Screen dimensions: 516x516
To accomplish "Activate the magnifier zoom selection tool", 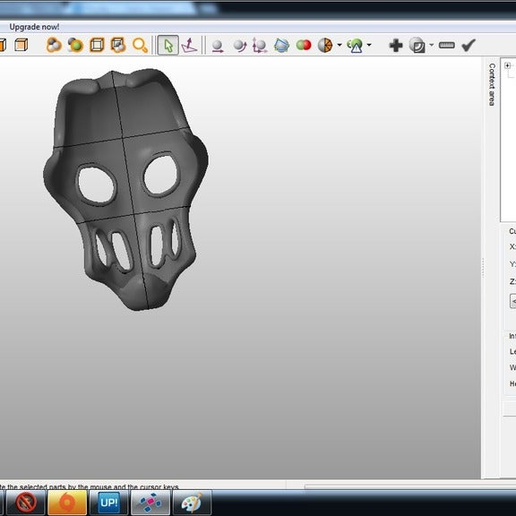I will click(x=140, y=45).
